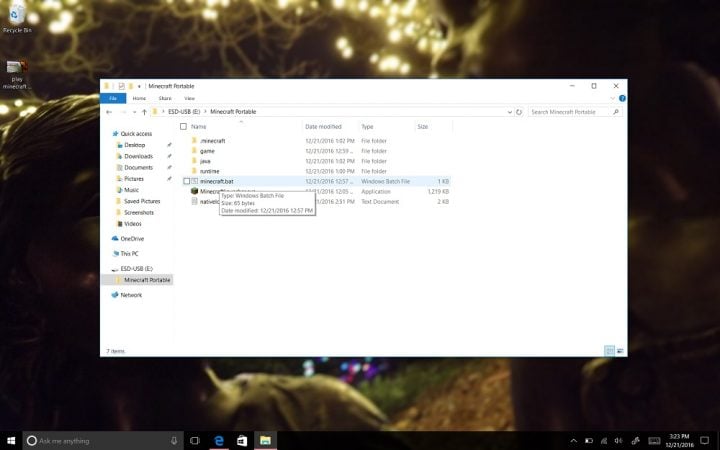Open Screenshots in navigation pane
Viewport: 720px width, 450px height.
tap(139, 213)
